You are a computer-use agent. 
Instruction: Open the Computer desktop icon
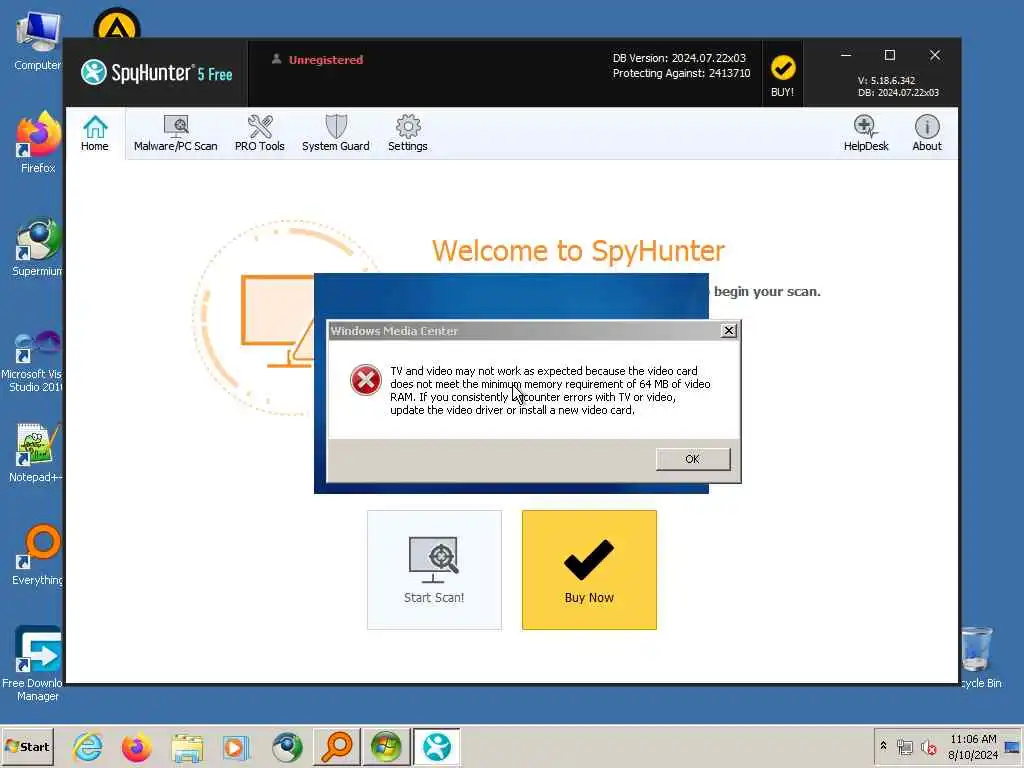38,41
